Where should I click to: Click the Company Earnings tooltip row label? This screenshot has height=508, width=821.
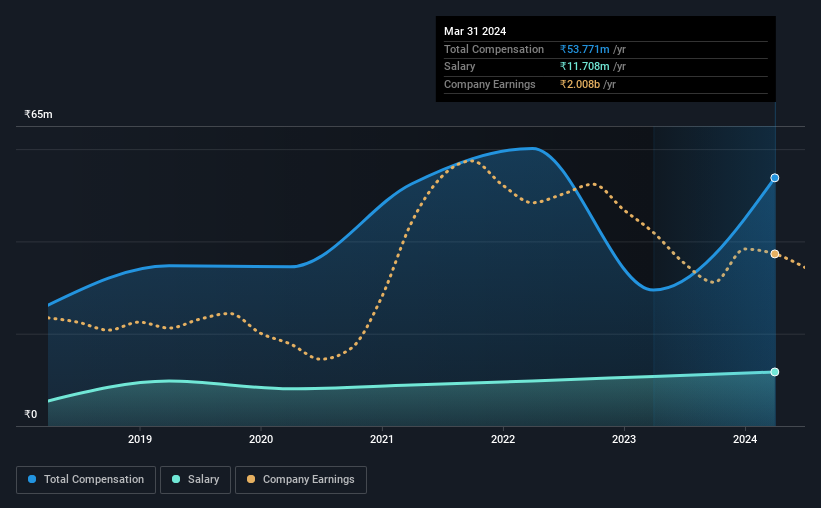[490, 84]
